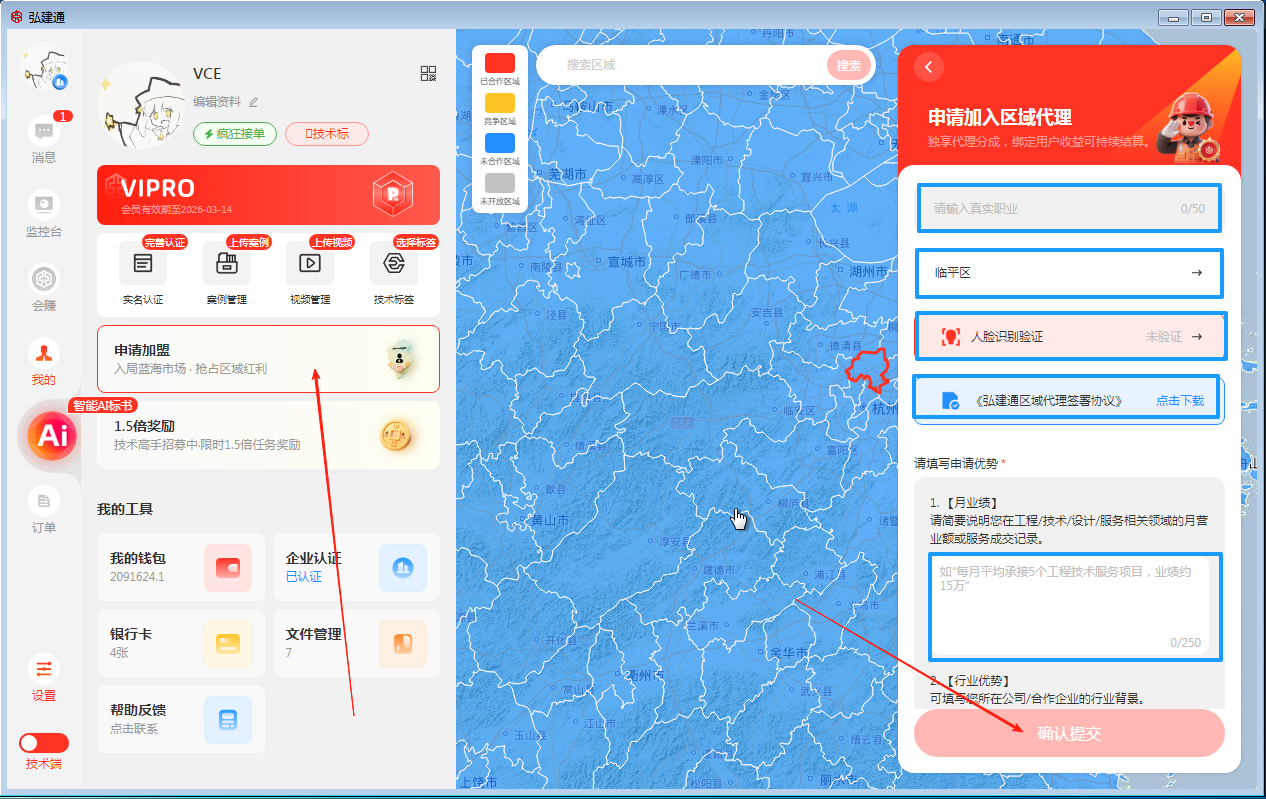This screenshot has height=799, width=1266.
Task: Open 技术标签 tech tags icon
Action: (393, 264)
